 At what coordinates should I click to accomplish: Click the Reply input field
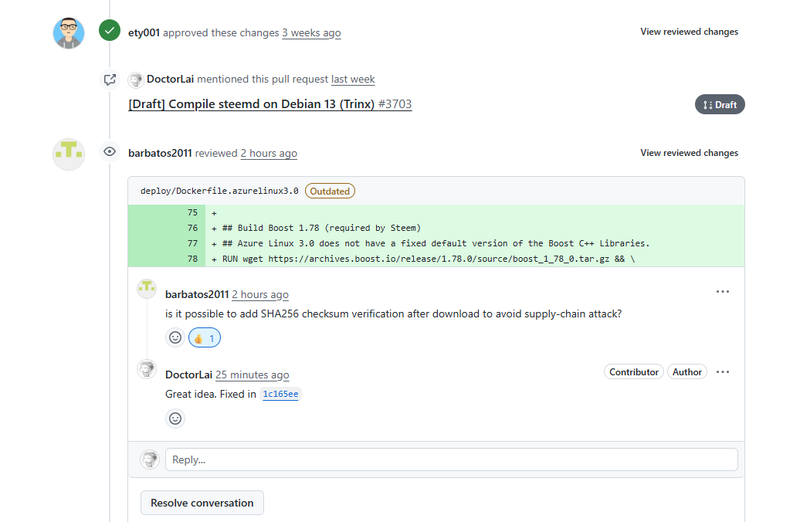[451, 460]
